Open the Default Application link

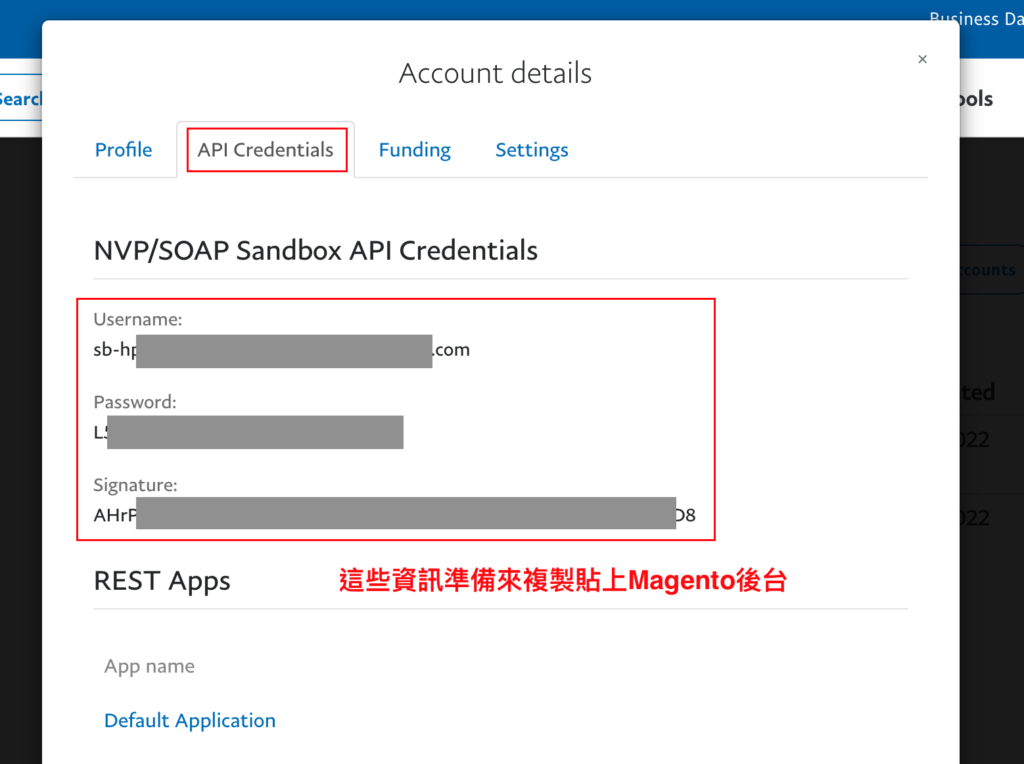(x=190, y=720)
